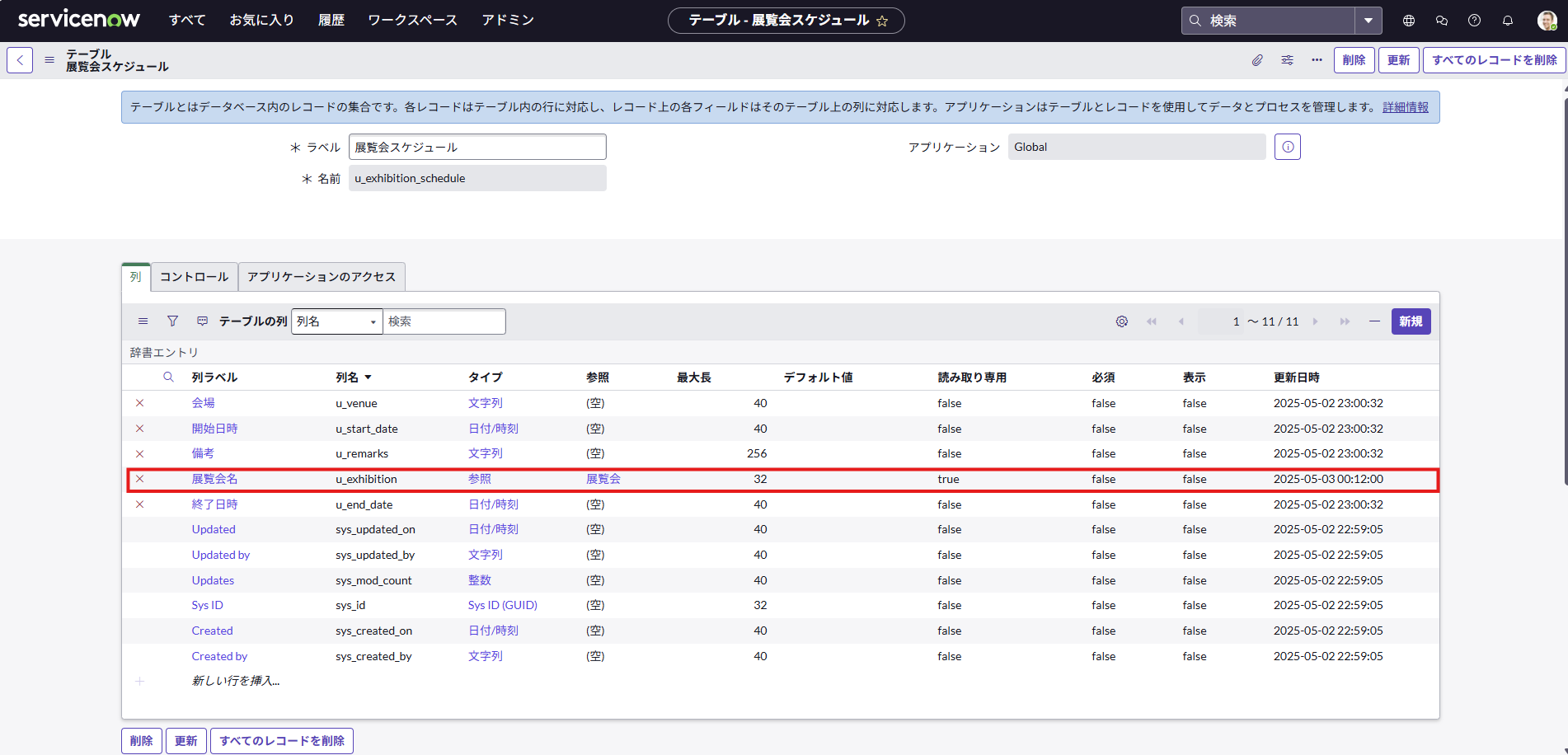
Task: Open the 列名 search field dropdown
Action: [x=336, y=321]
